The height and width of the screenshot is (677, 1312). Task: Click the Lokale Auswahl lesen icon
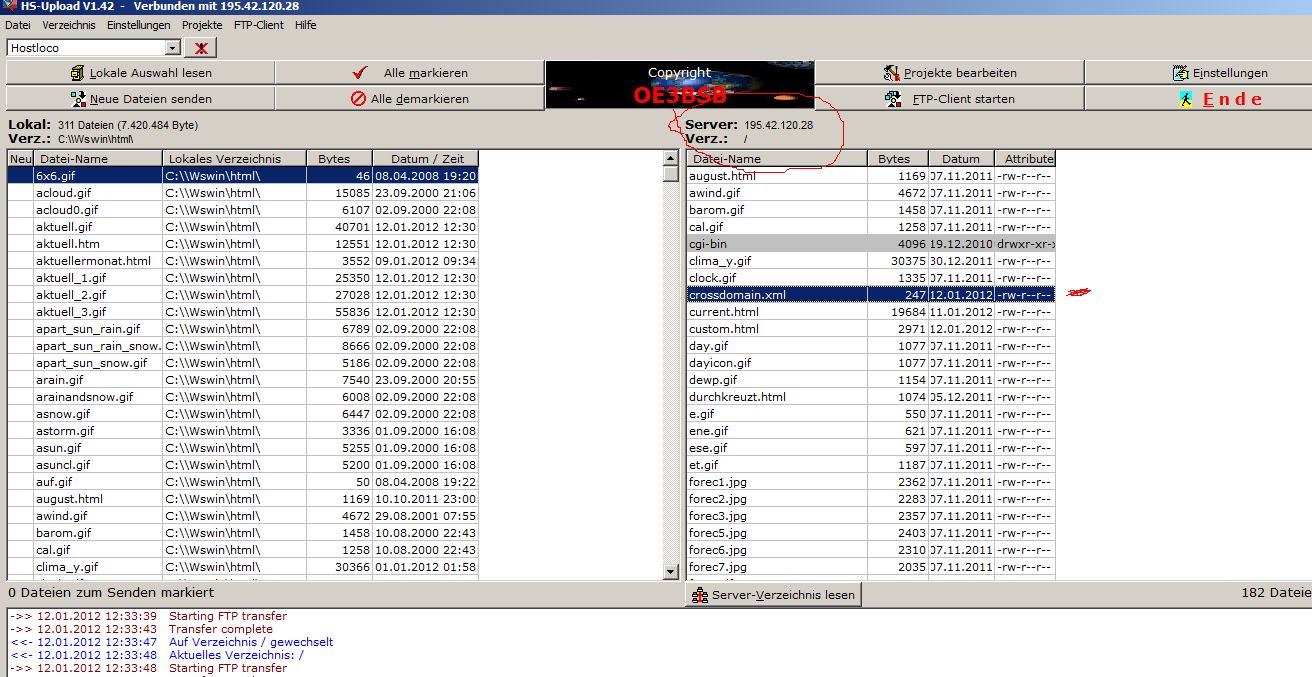click(x=78, y=73)
